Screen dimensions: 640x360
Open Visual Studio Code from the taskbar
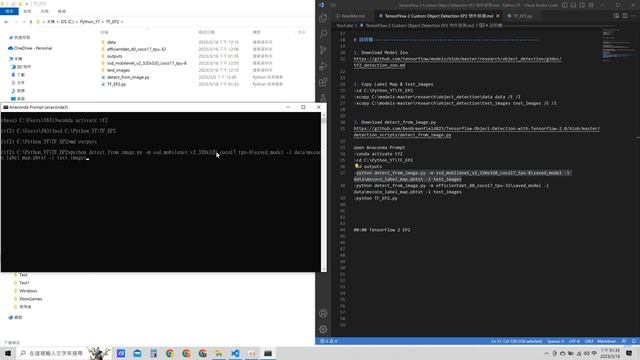(x=235, y=353)
